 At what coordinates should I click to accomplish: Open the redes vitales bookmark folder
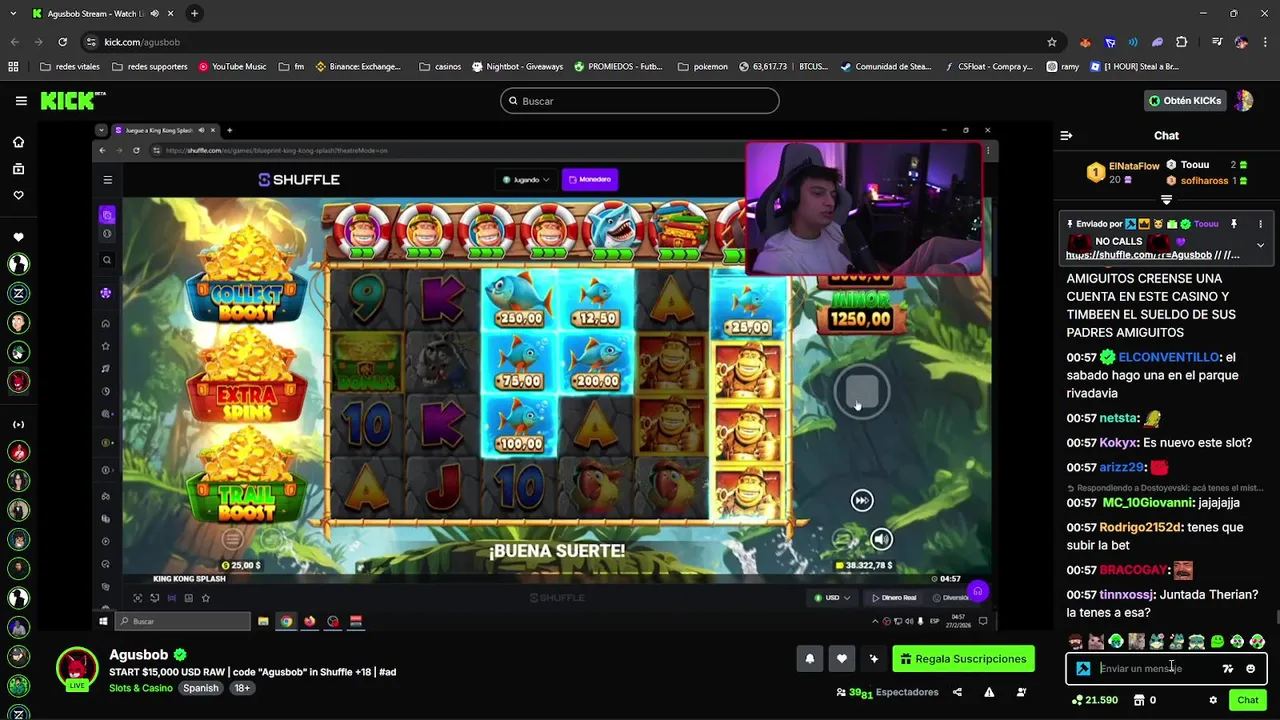[x=70, y=67]
